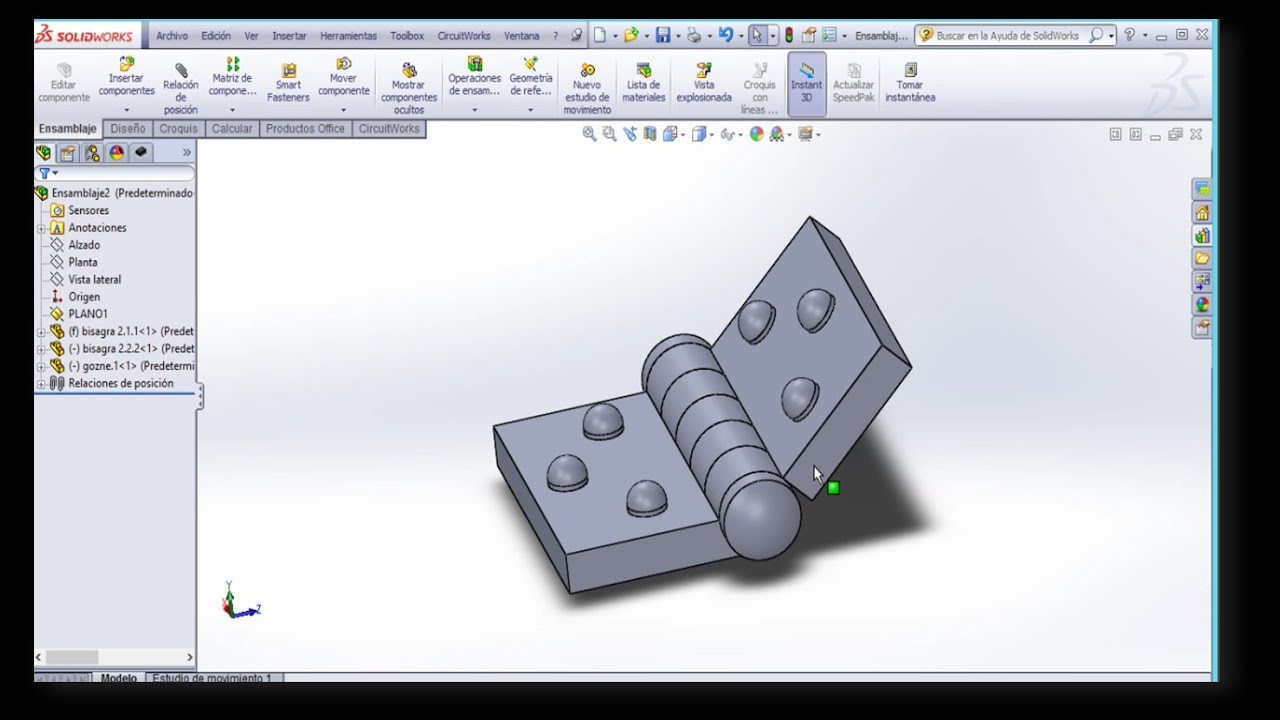The height and width of the screenshot is (720, 1280).
Task: Select PLANO1 in the feature tree
Action: point(88,314)
